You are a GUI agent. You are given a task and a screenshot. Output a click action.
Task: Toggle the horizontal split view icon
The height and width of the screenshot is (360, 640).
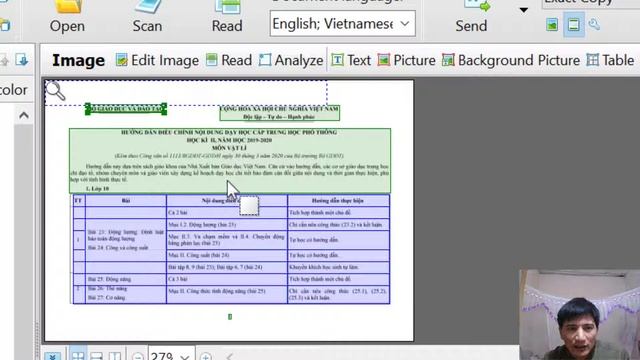96,356
